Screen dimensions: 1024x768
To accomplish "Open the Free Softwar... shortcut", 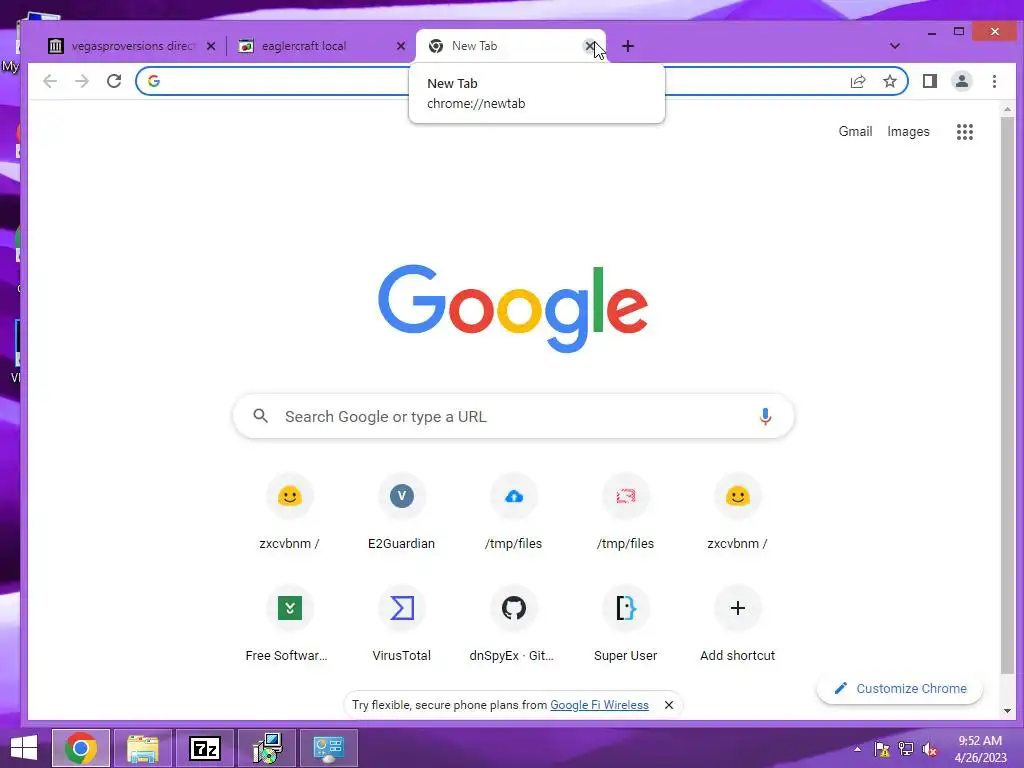I will (289, 626).
